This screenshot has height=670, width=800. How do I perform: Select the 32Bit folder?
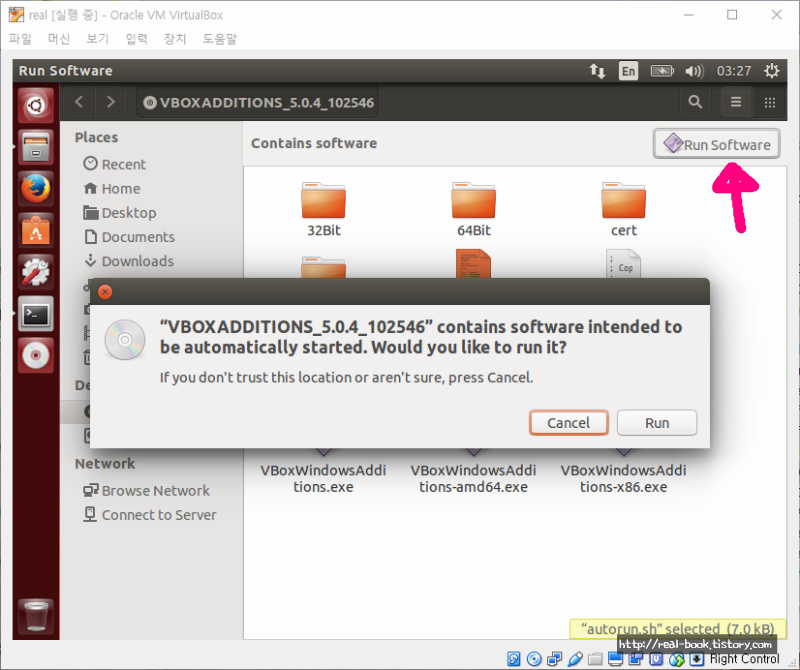[x=323, y=209]
